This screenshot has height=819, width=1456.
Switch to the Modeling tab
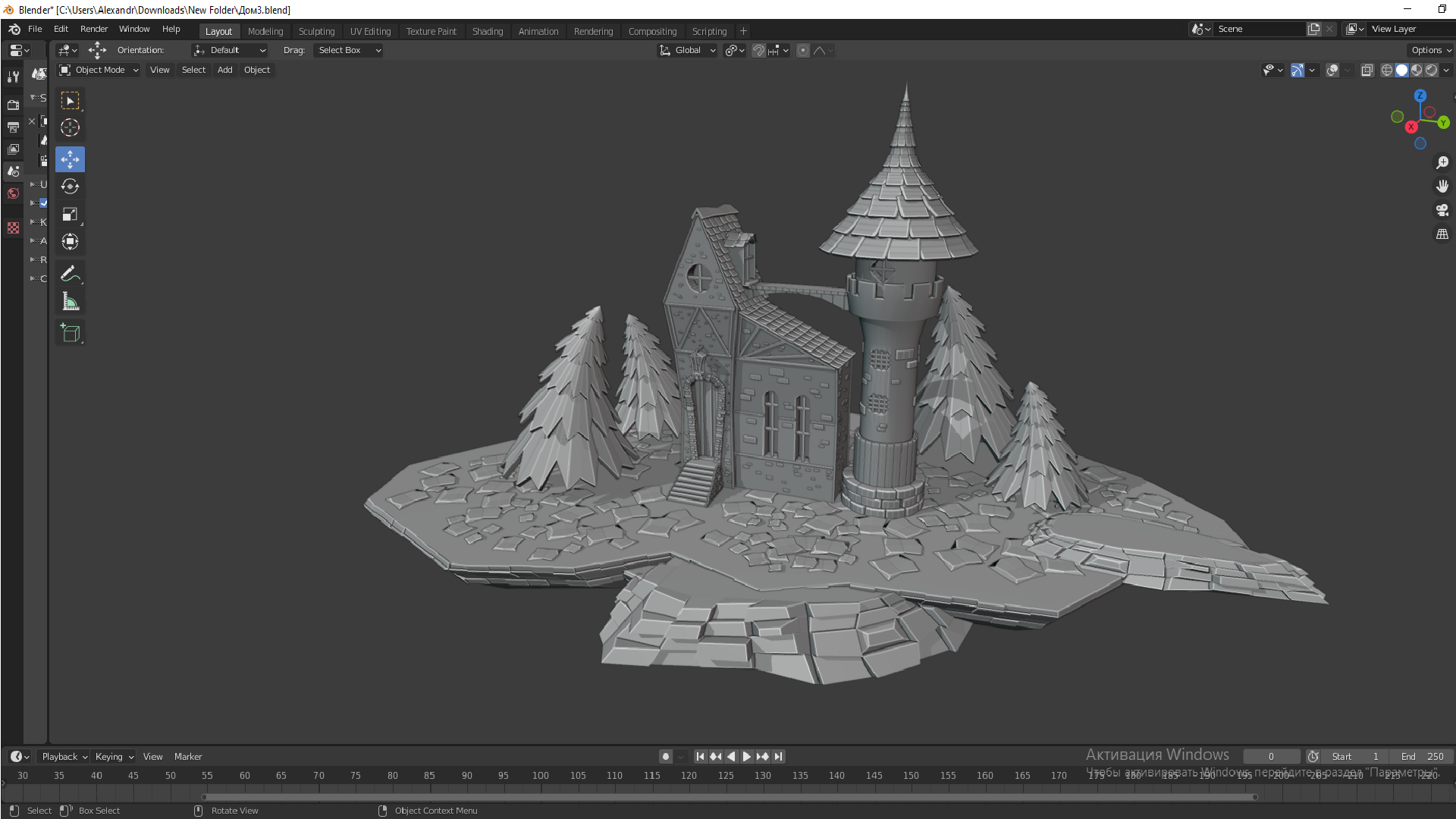point(264,31)
